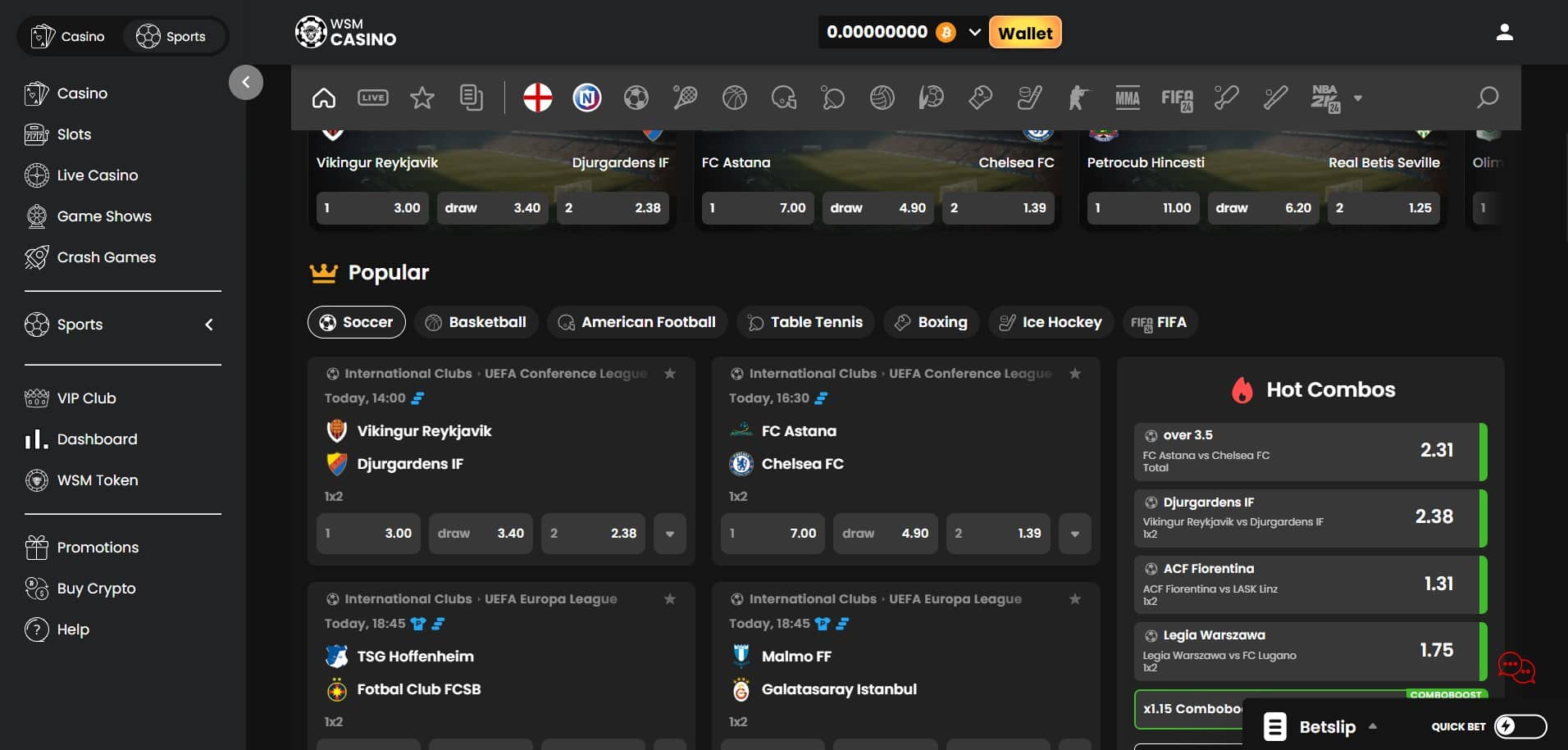Viewport: 1568px width, 750px height.
Task: Switch to Casino mode pill
Action: click(68, 36)
